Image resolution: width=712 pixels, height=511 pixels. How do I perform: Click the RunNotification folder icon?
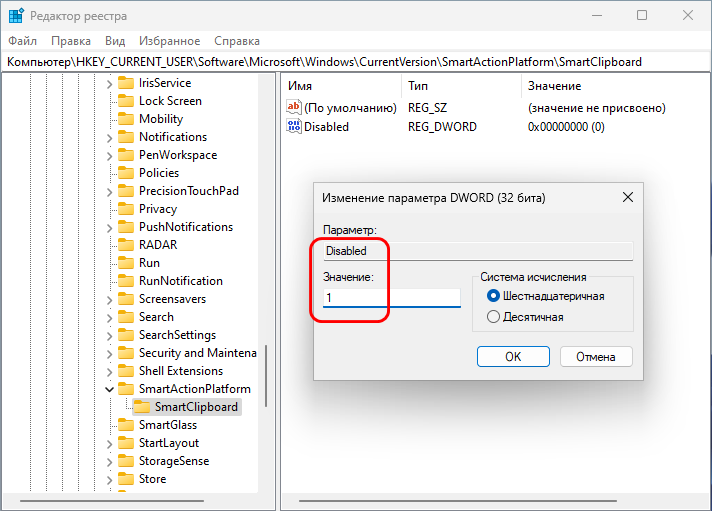pyautogui.click(x=126, y=281)
